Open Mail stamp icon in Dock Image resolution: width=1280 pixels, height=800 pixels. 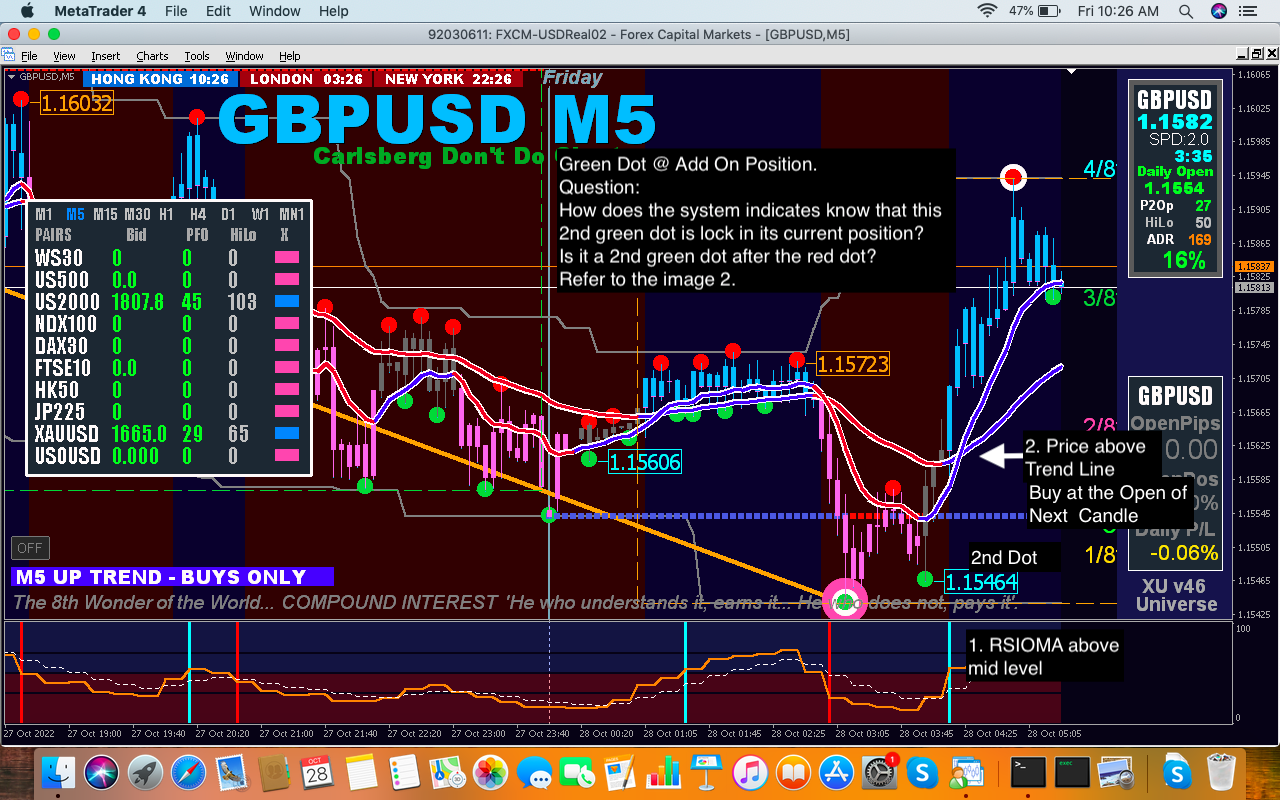(231, 772)
